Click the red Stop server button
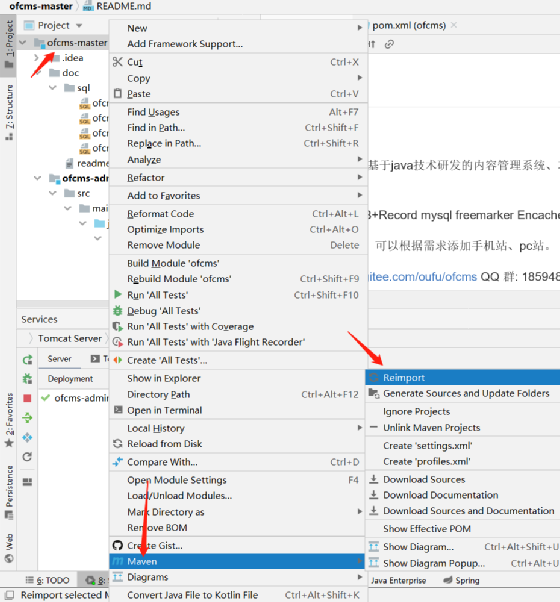 pos(27,398)
